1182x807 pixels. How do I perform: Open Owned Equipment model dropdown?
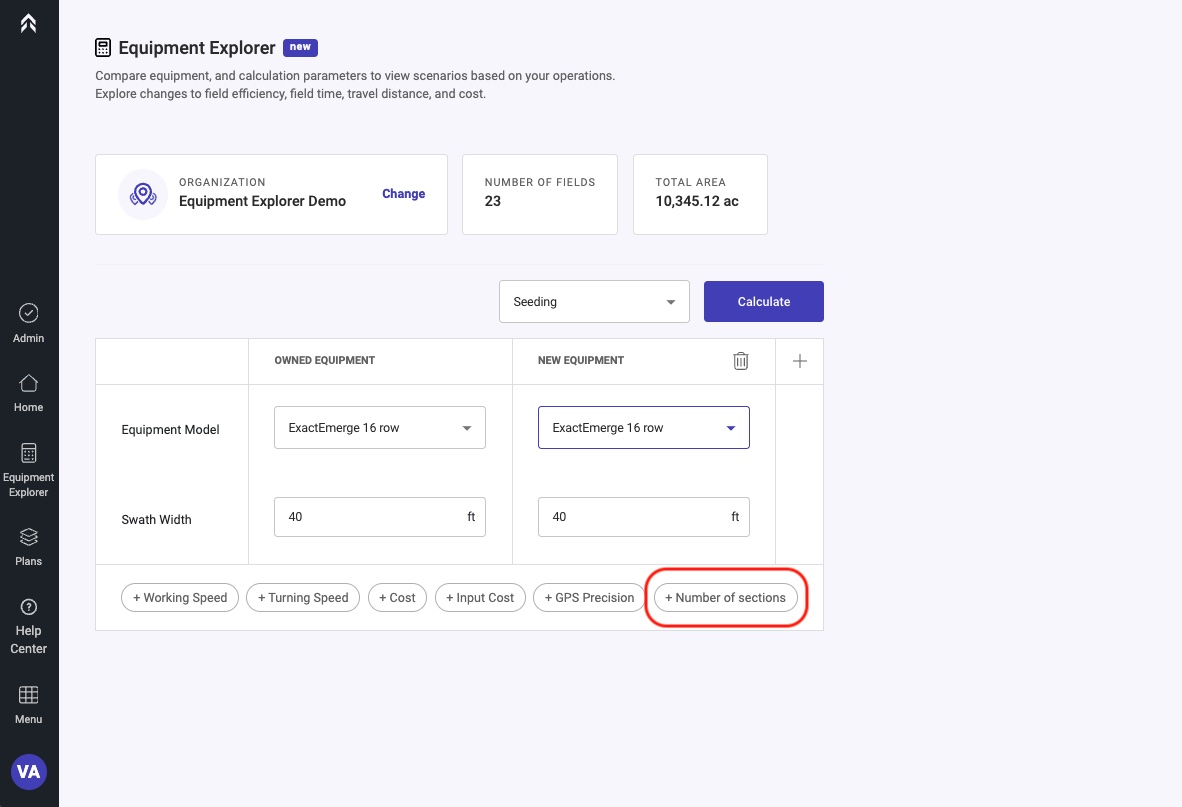(x=380, y=427)
